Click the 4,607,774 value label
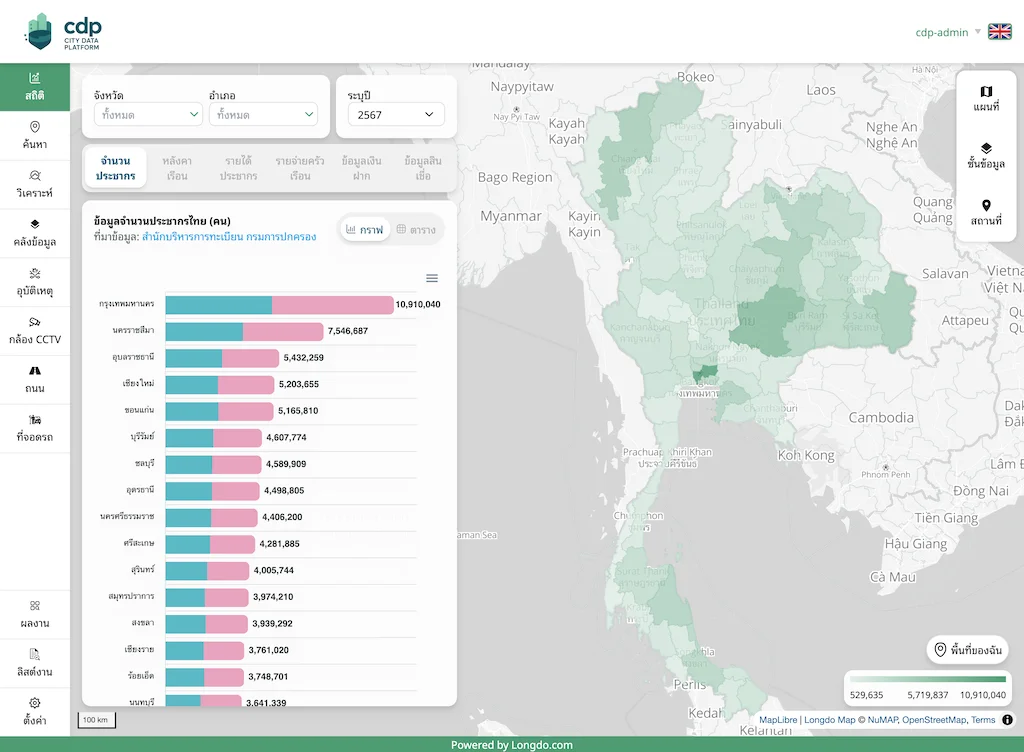The width and height of the screenshot is (1024, 752). click(x=286, y=437)
